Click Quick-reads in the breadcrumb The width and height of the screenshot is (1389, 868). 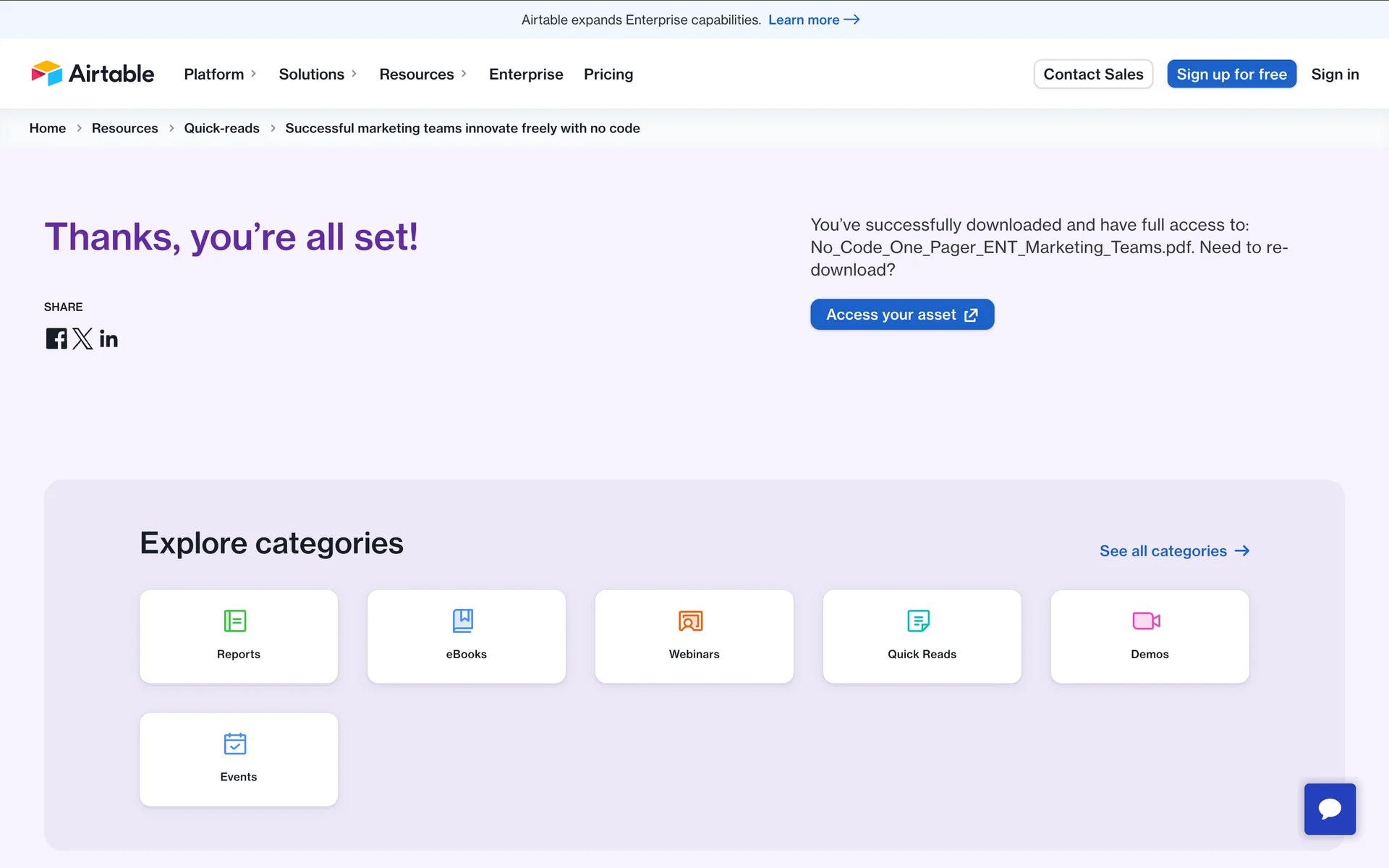click(221, 128)
